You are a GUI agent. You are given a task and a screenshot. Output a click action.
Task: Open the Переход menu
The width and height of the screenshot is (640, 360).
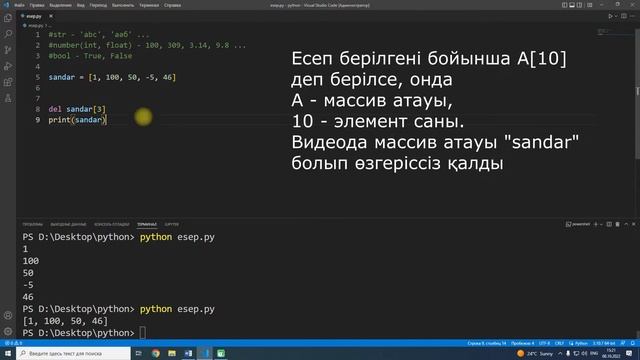(x=98, y=5)
